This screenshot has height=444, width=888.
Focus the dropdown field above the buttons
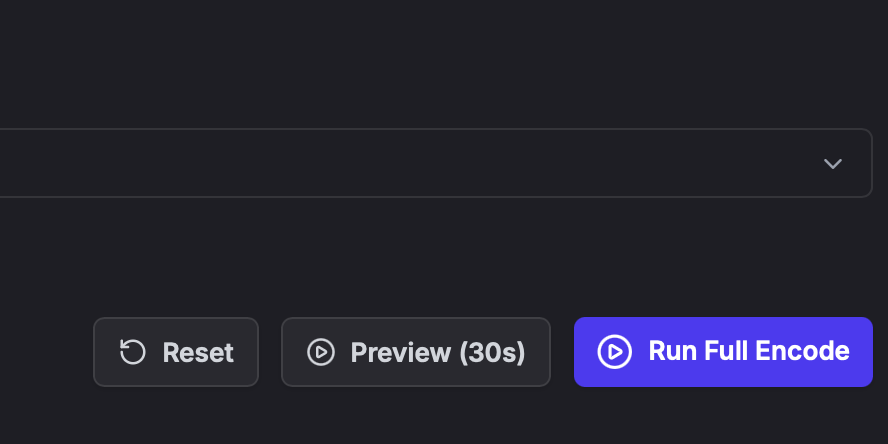click(x=430, y=163)
